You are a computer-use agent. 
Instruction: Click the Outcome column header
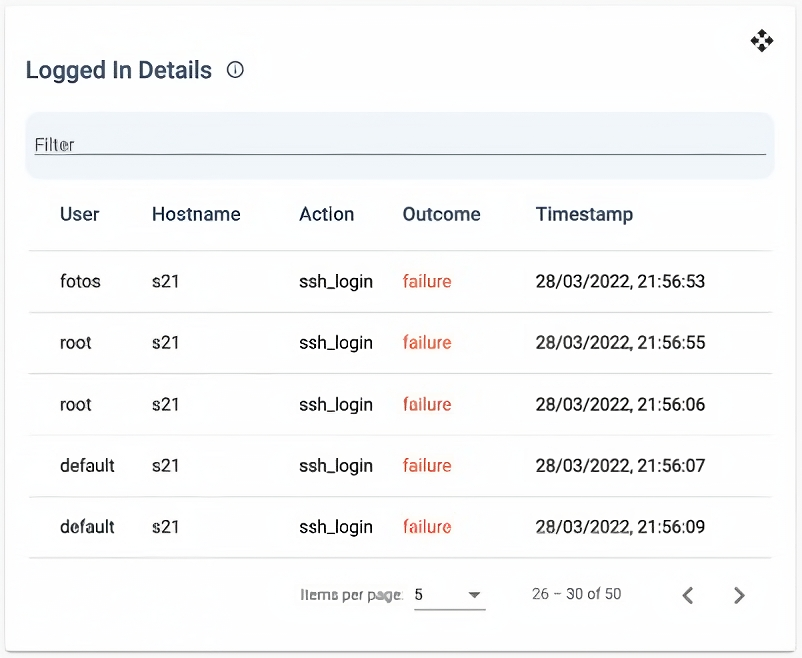pos(441,214)
